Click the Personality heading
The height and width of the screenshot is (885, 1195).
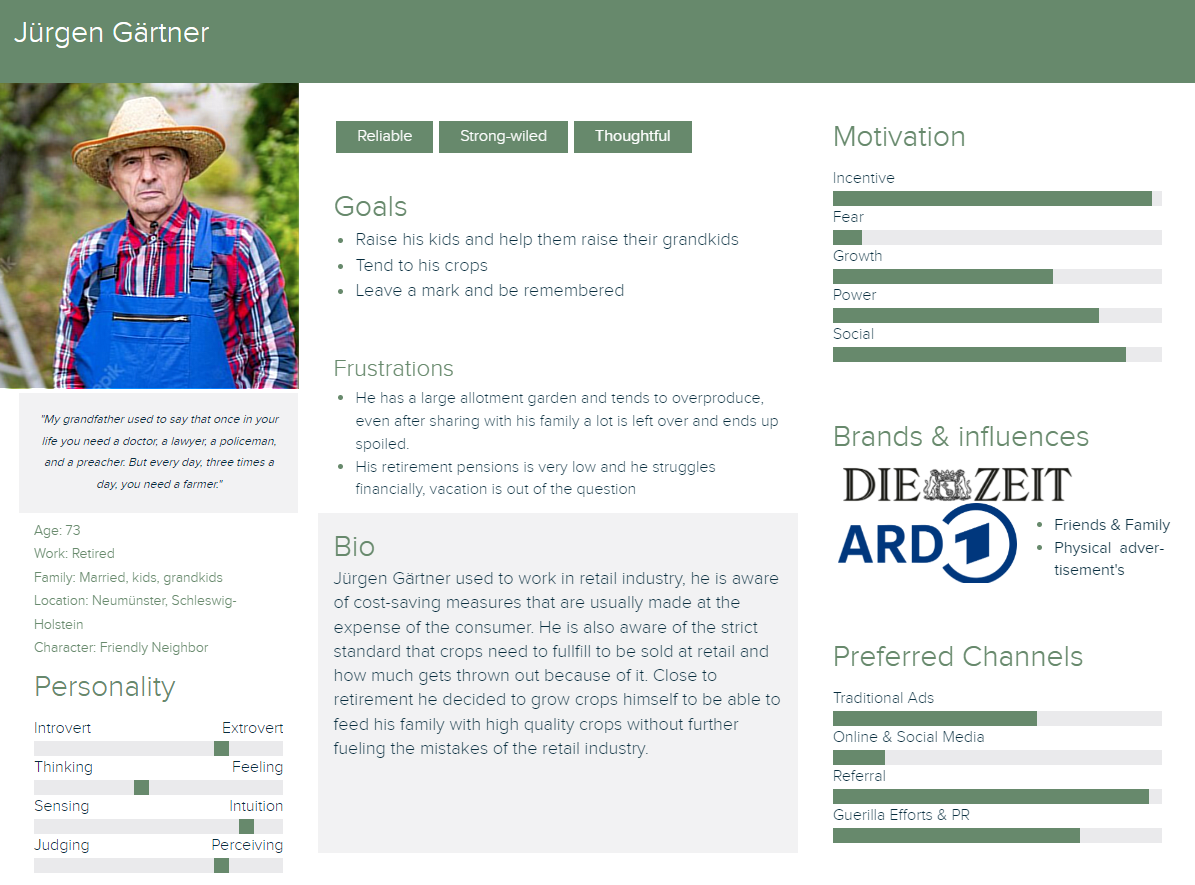105,687
